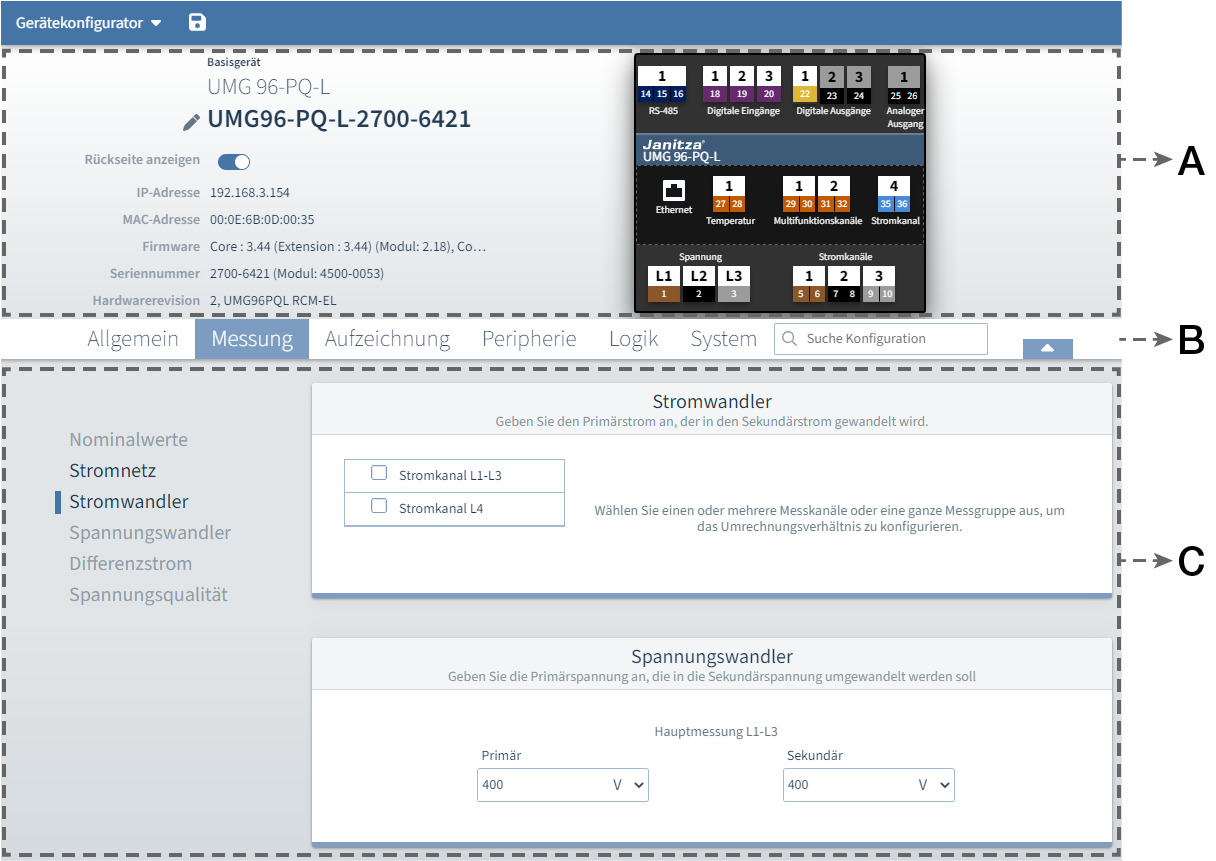This screenshot has width=1216, height=861.
Task: Click the save icon in the toolbar
Action: coord(197,22)
